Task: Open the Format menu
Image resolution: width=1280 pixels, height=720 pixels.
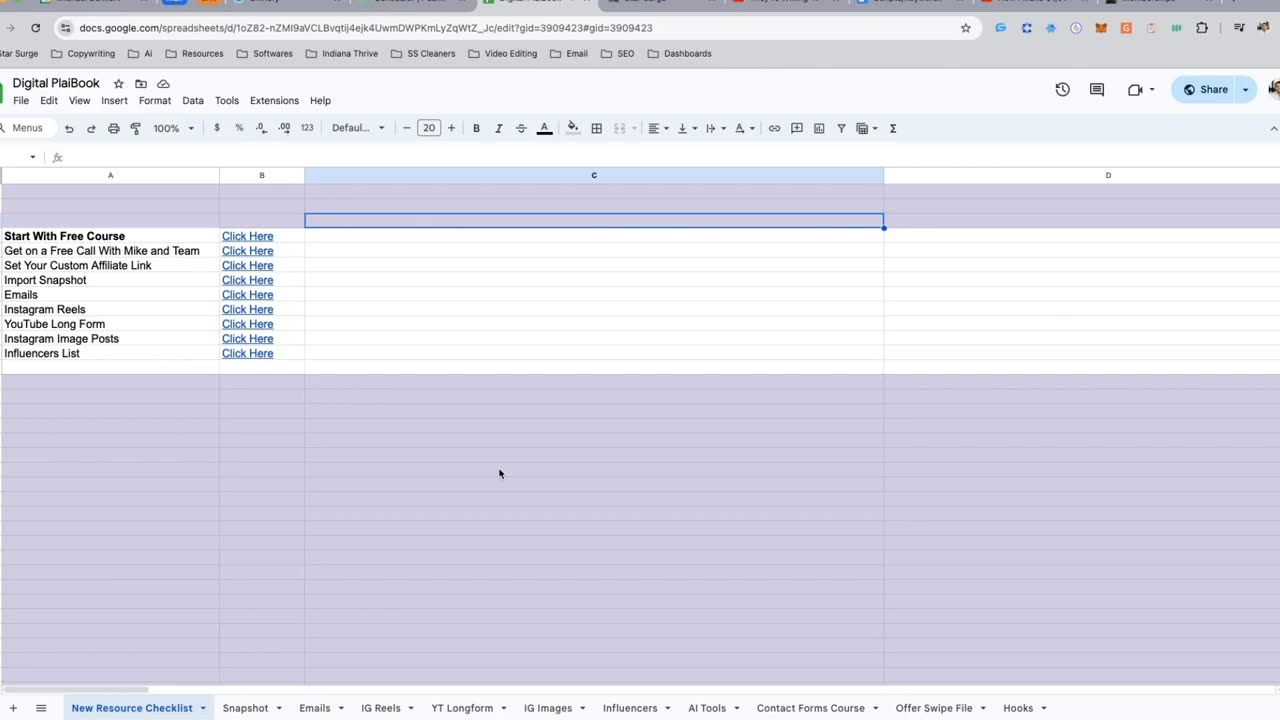Action: click(x=155, y=101)
